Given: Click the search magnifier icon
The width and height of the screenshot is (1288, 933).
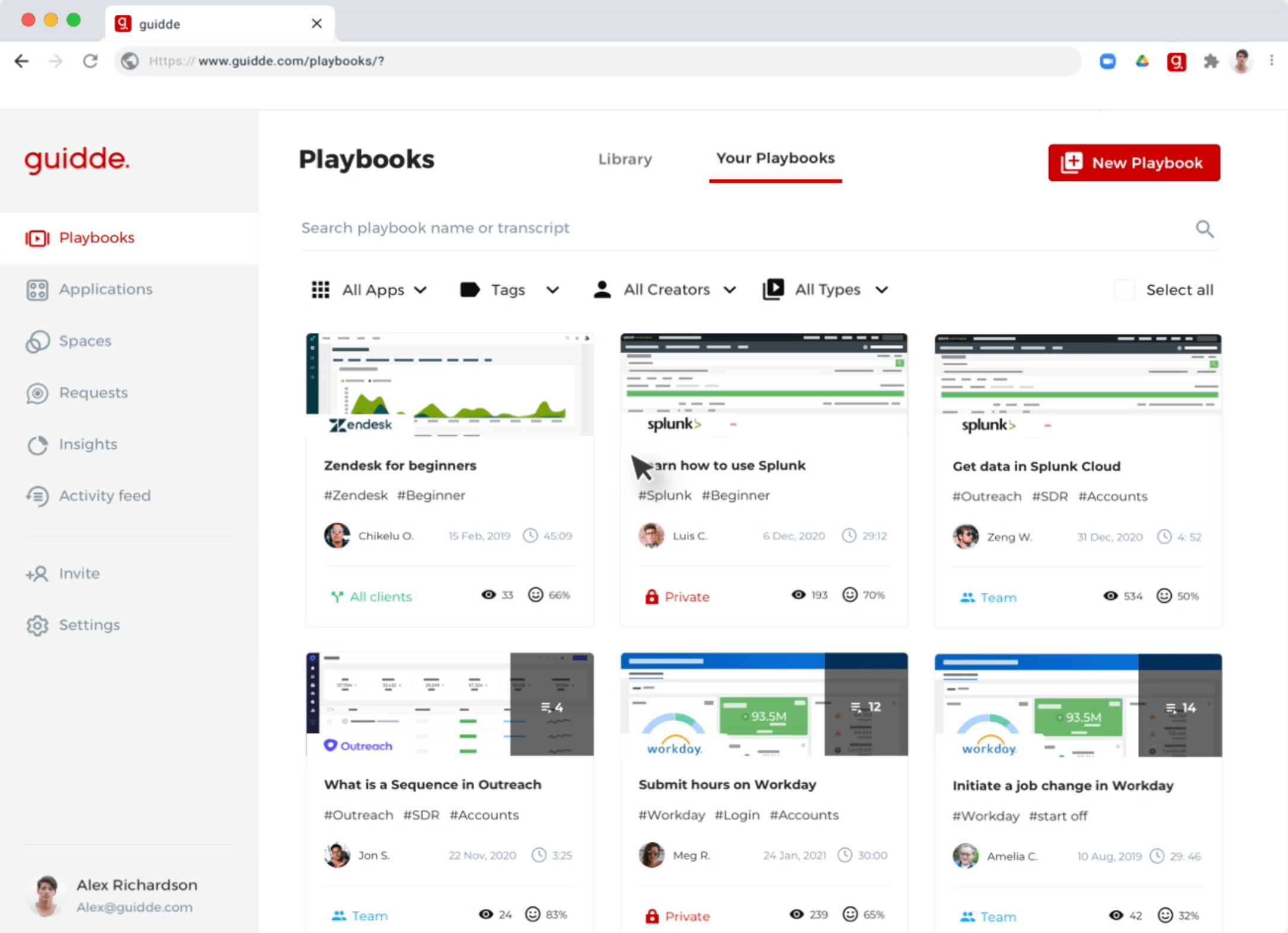Looking at the screenshot, I should click(1204, 229).
